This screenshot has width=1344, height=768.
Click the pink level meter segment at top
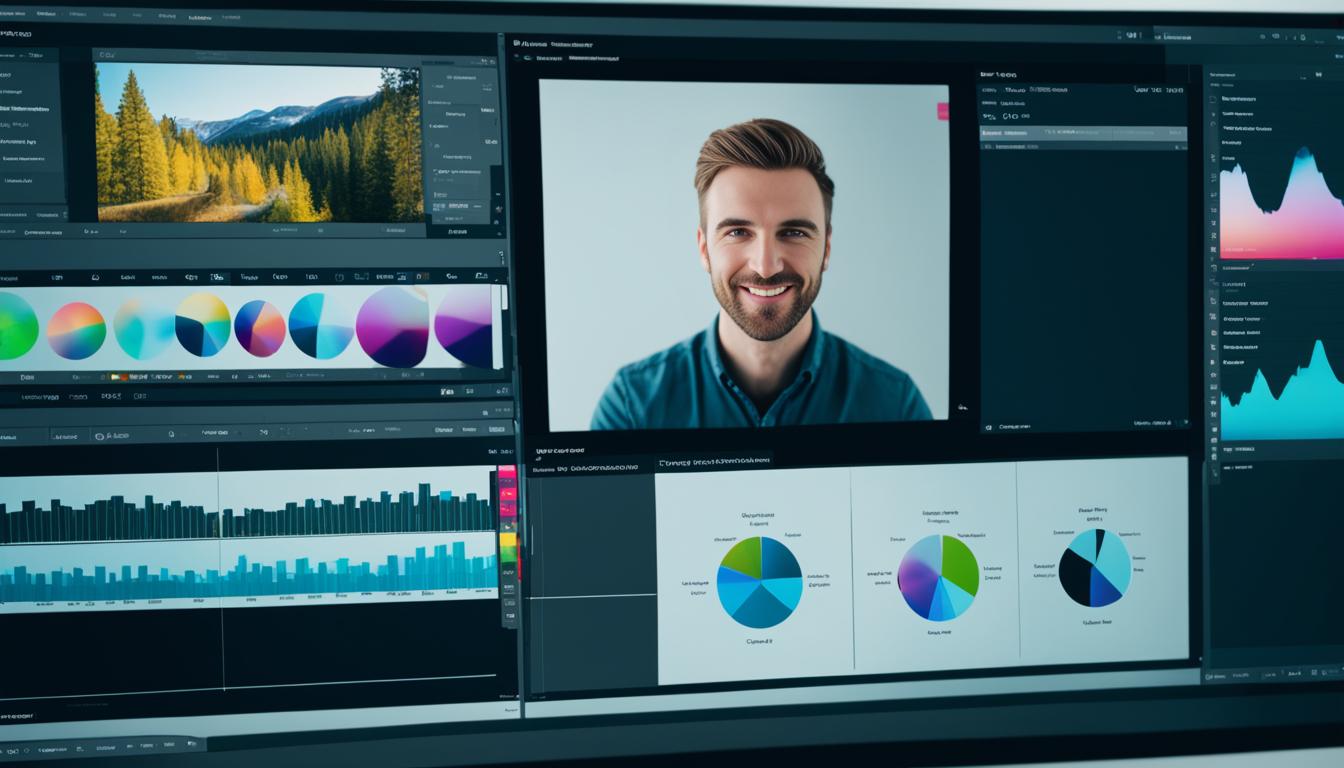click(x=507, y=474)
